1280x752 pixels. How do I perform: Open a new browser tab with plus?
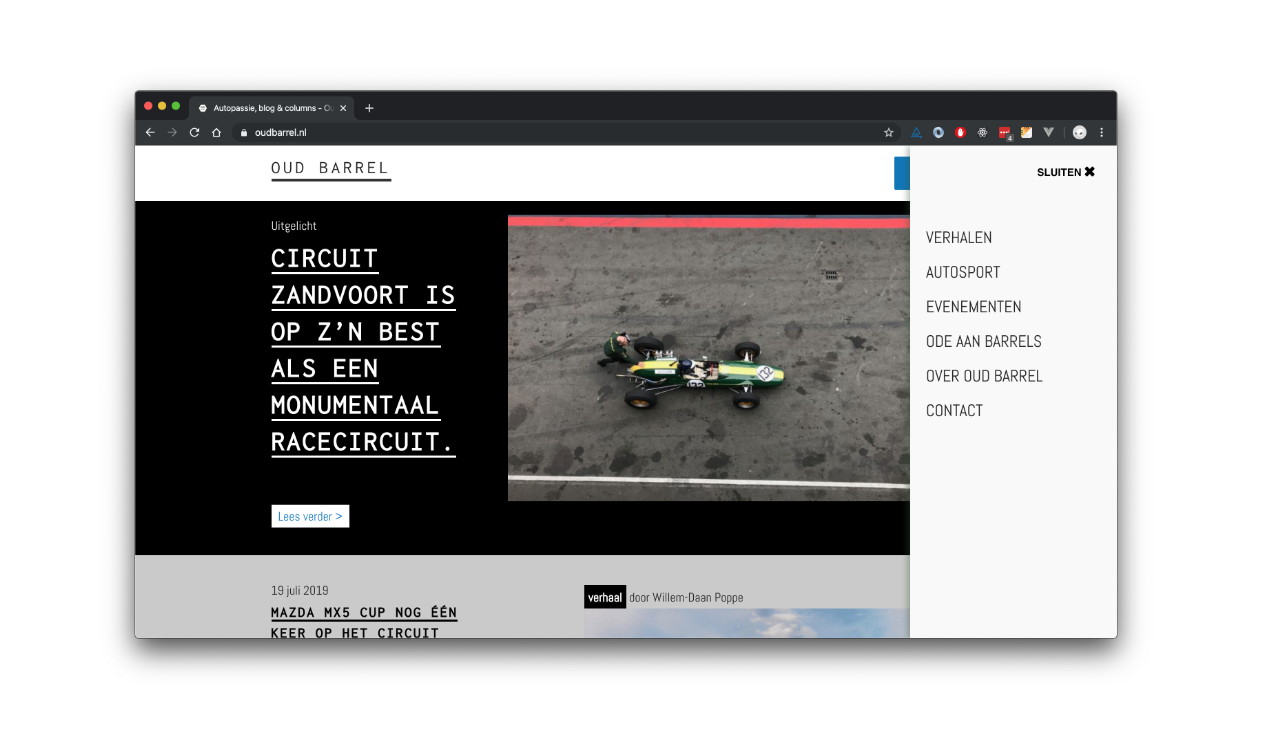[369, 108]
